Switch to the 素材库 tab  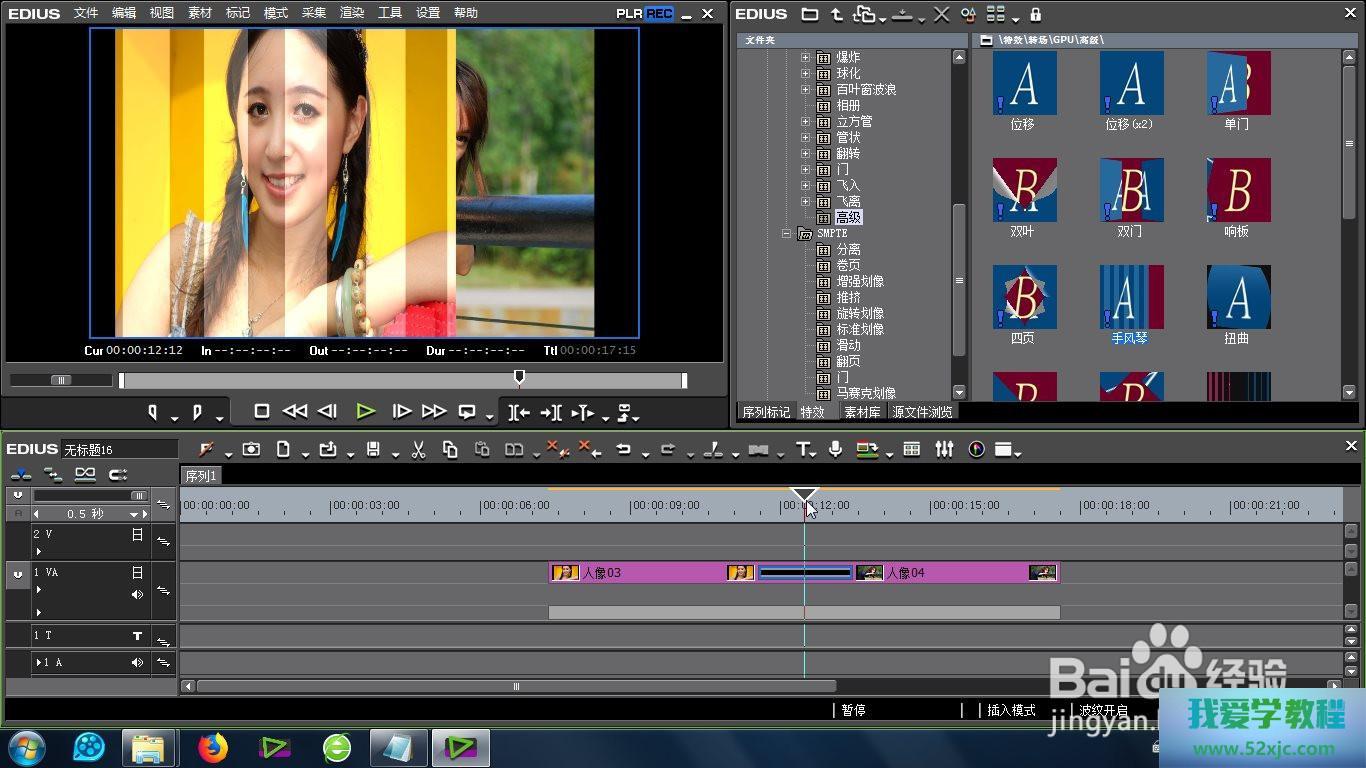tap(862, 412)
